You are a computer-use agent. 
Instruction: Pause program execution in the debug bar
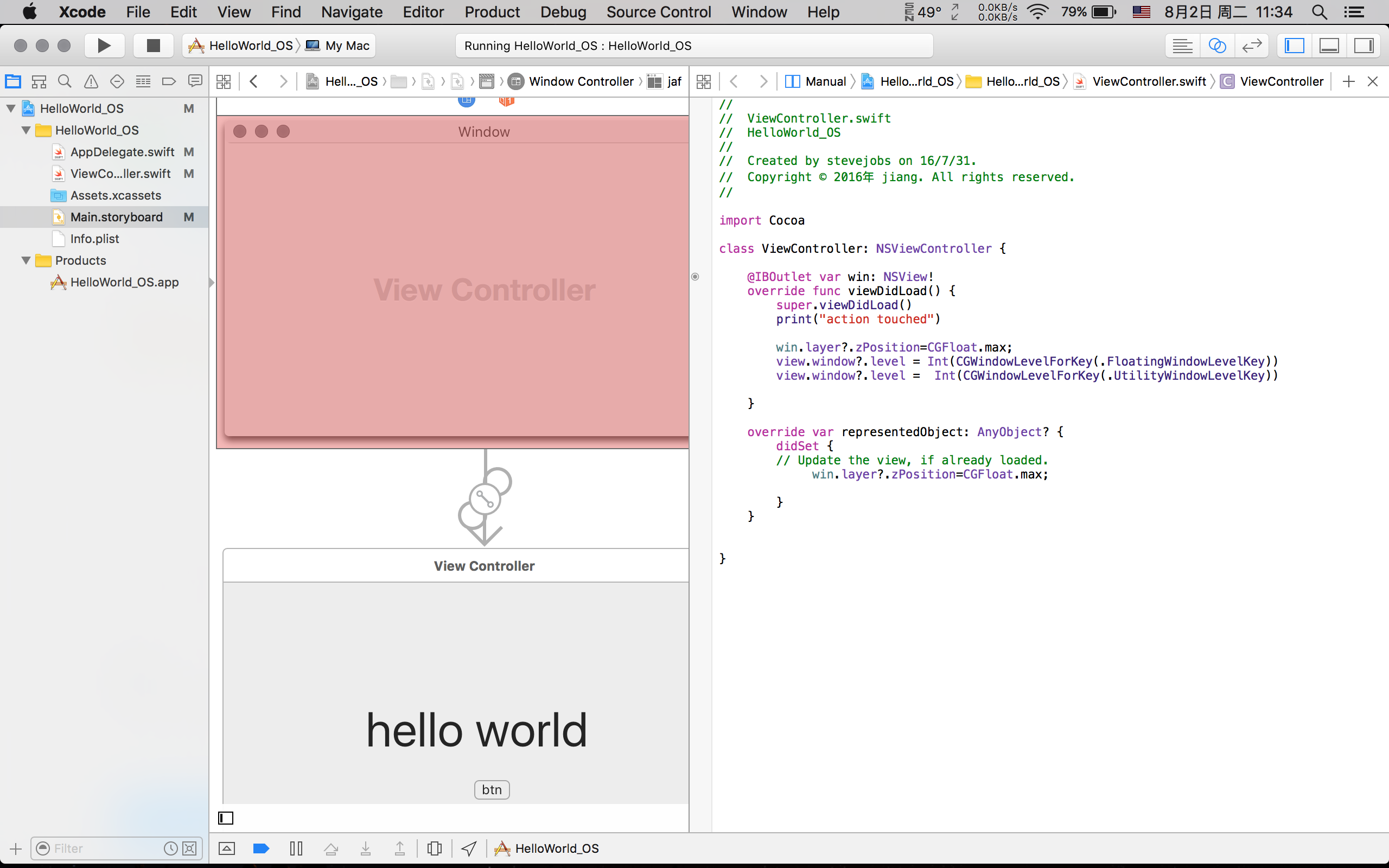tap(296, 848)
